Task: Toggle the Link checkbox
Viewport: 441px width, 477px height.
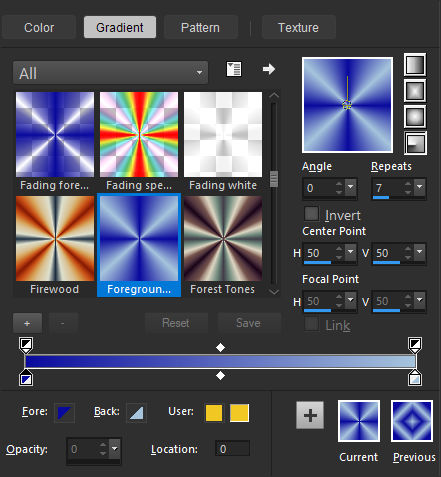Action: point(312,324)
